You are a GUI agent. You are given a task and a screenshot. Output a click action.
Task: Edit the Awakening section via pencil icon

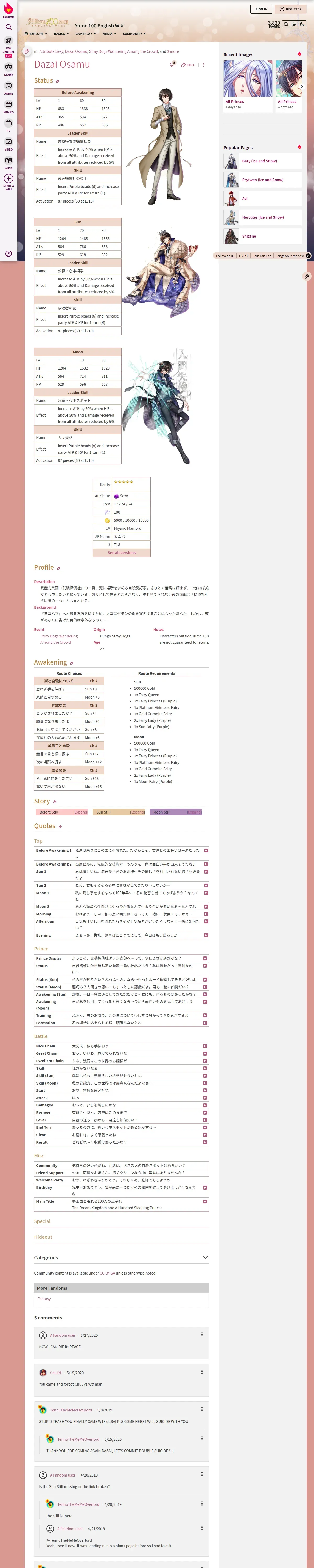[x=71, y=663]
